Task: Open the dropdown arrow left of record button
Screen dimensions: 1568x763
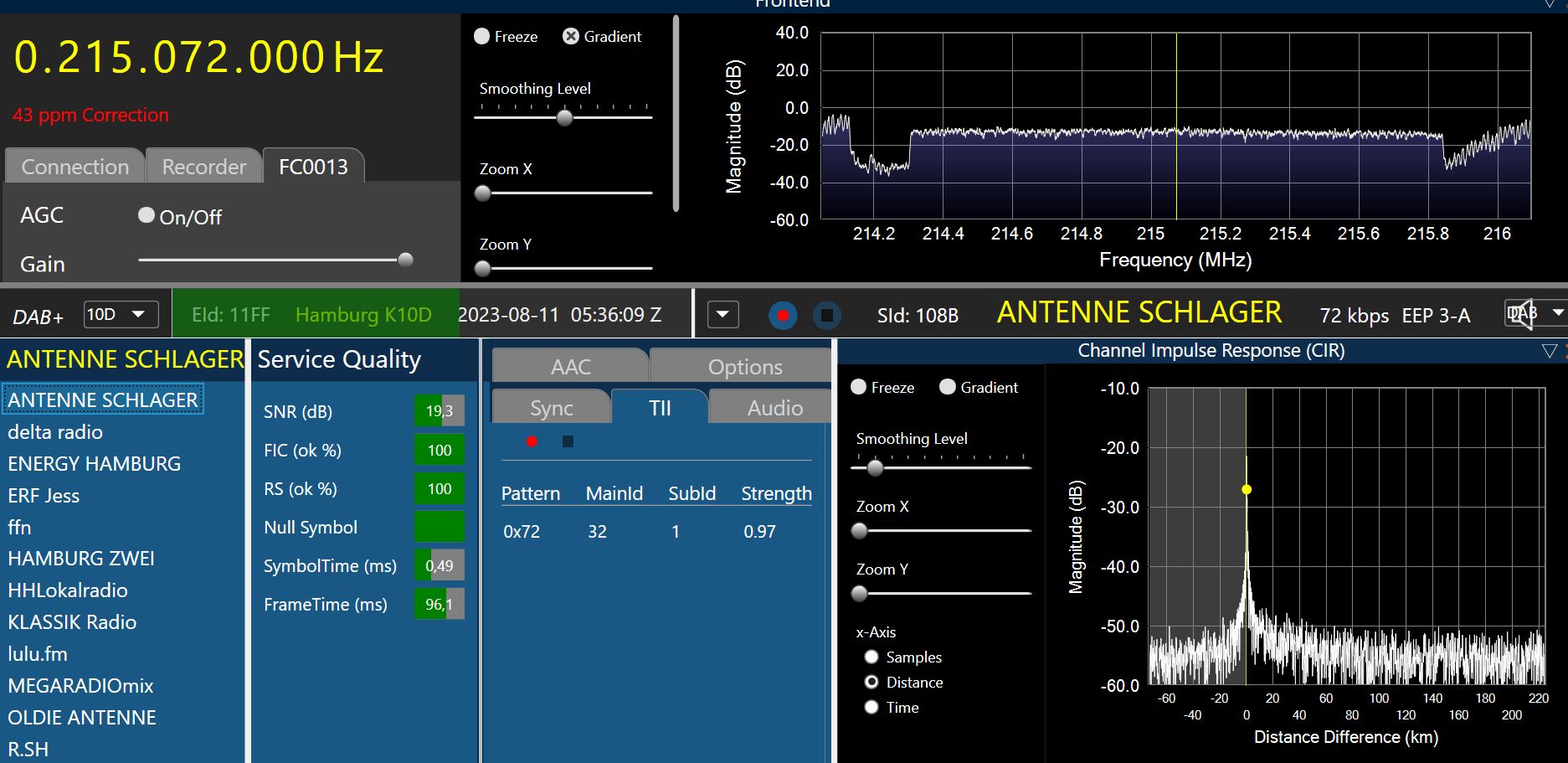Action: tap(722, 315)
